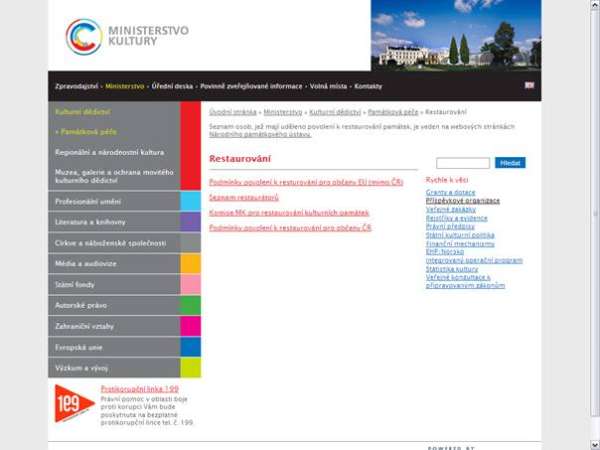
Task: Open the Seznam restaurátorů link
Action: [x=244, y=197]
